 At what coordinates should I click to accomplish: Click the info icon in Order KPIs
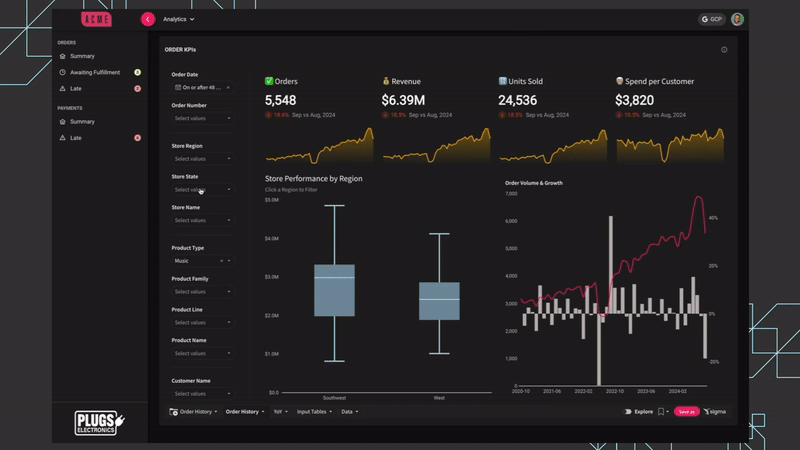(724, 49)
